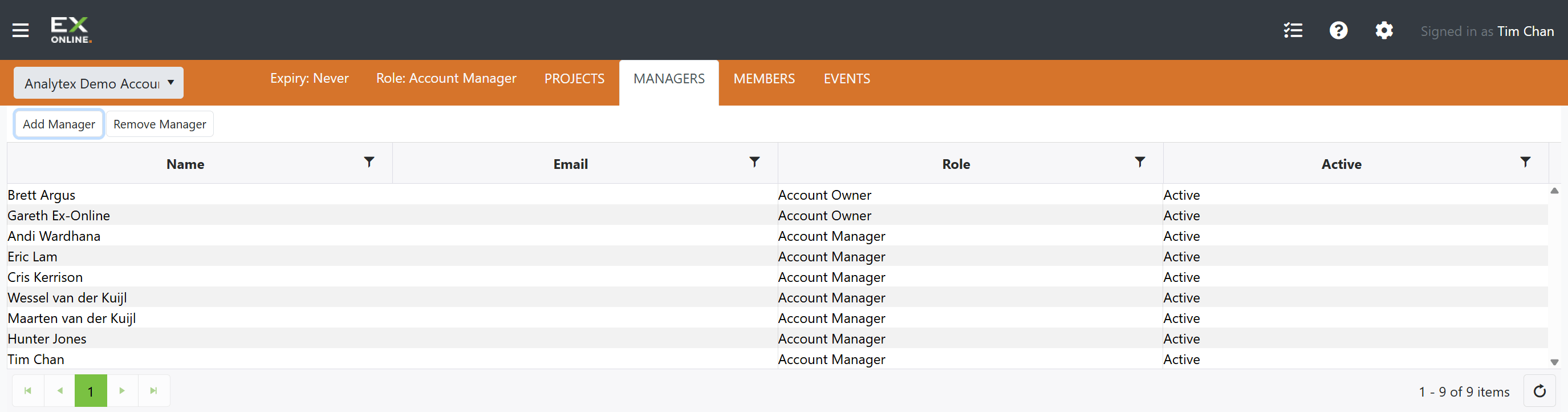Filter the Email column
The width and height of the screenshot is (1568, 412).
pyautogui.click(x=754, y=162)
